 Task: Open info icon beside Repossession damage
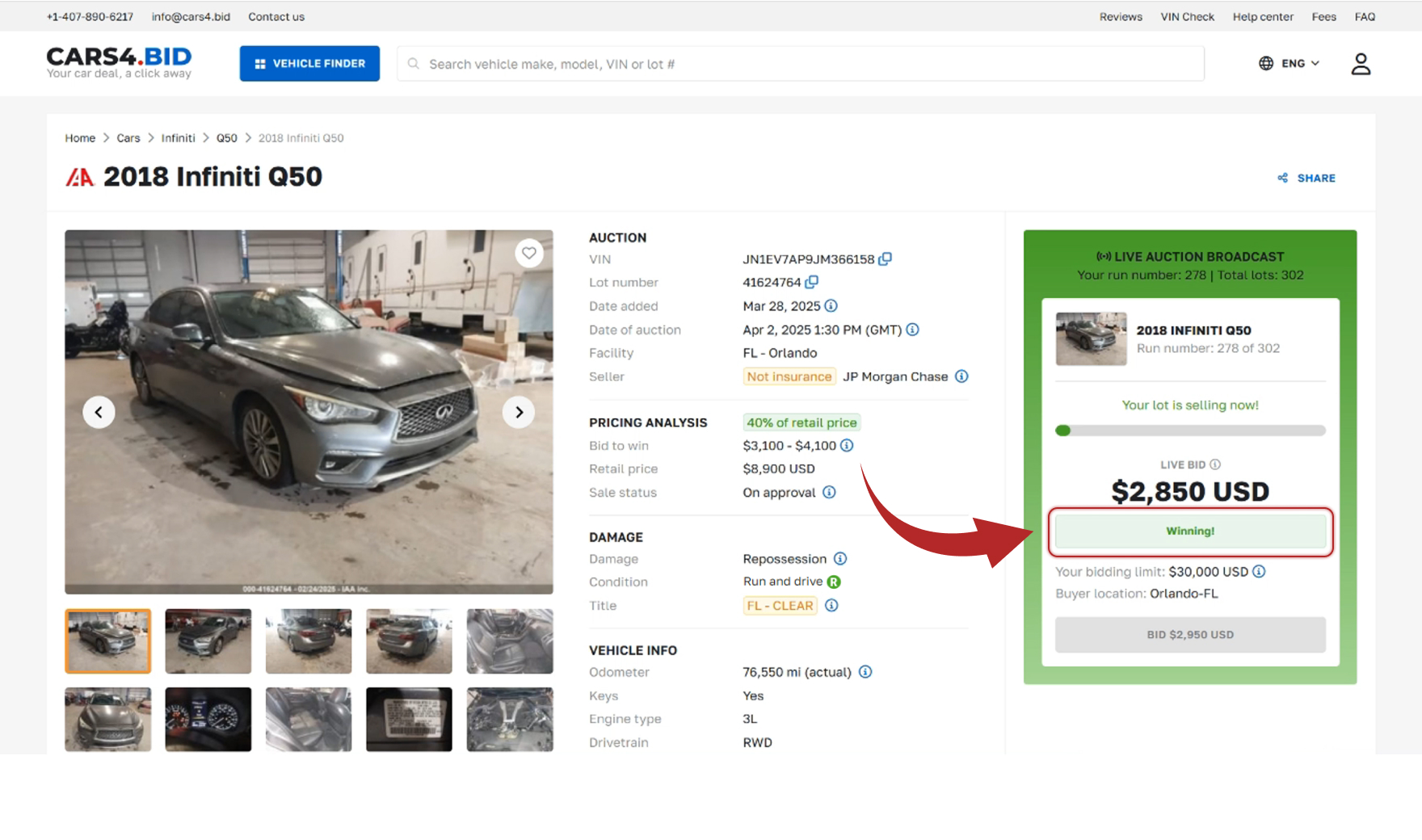[840, 559]
